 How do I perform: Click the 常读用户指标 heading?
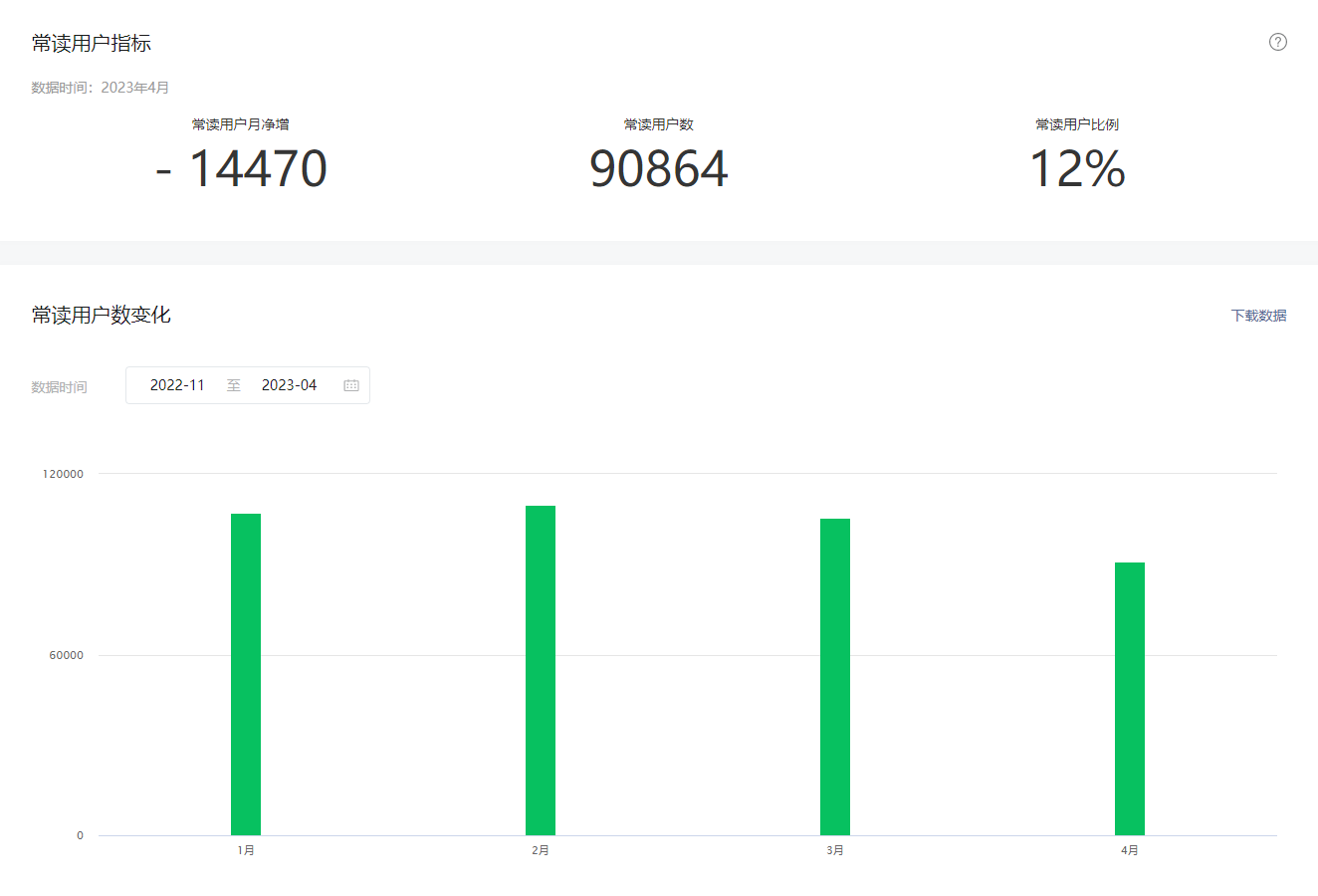pos(92,43)
